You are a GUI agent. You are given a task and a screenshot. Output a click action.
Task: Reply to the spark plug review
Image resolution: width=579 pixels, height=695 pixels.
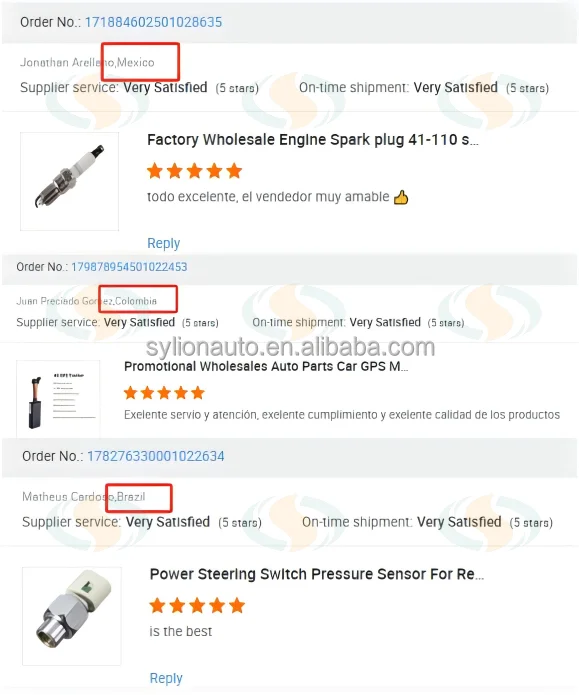[164, 243]
